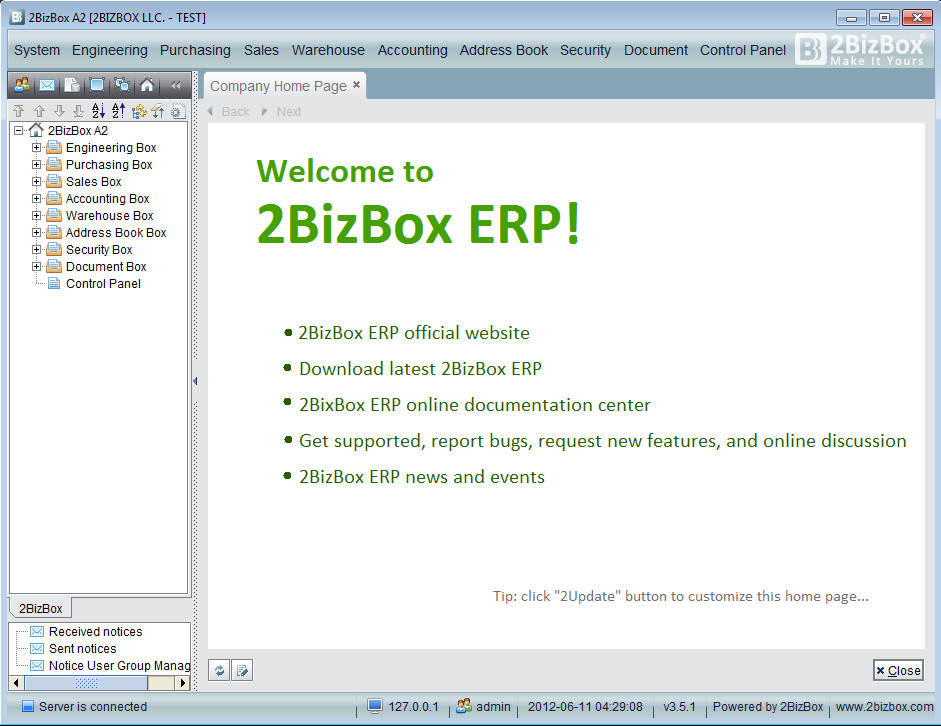Viewport: 941px width, 726px height.
Task: Click the users icon in sidebar toolbar
Action: click(x=22, y=85)
